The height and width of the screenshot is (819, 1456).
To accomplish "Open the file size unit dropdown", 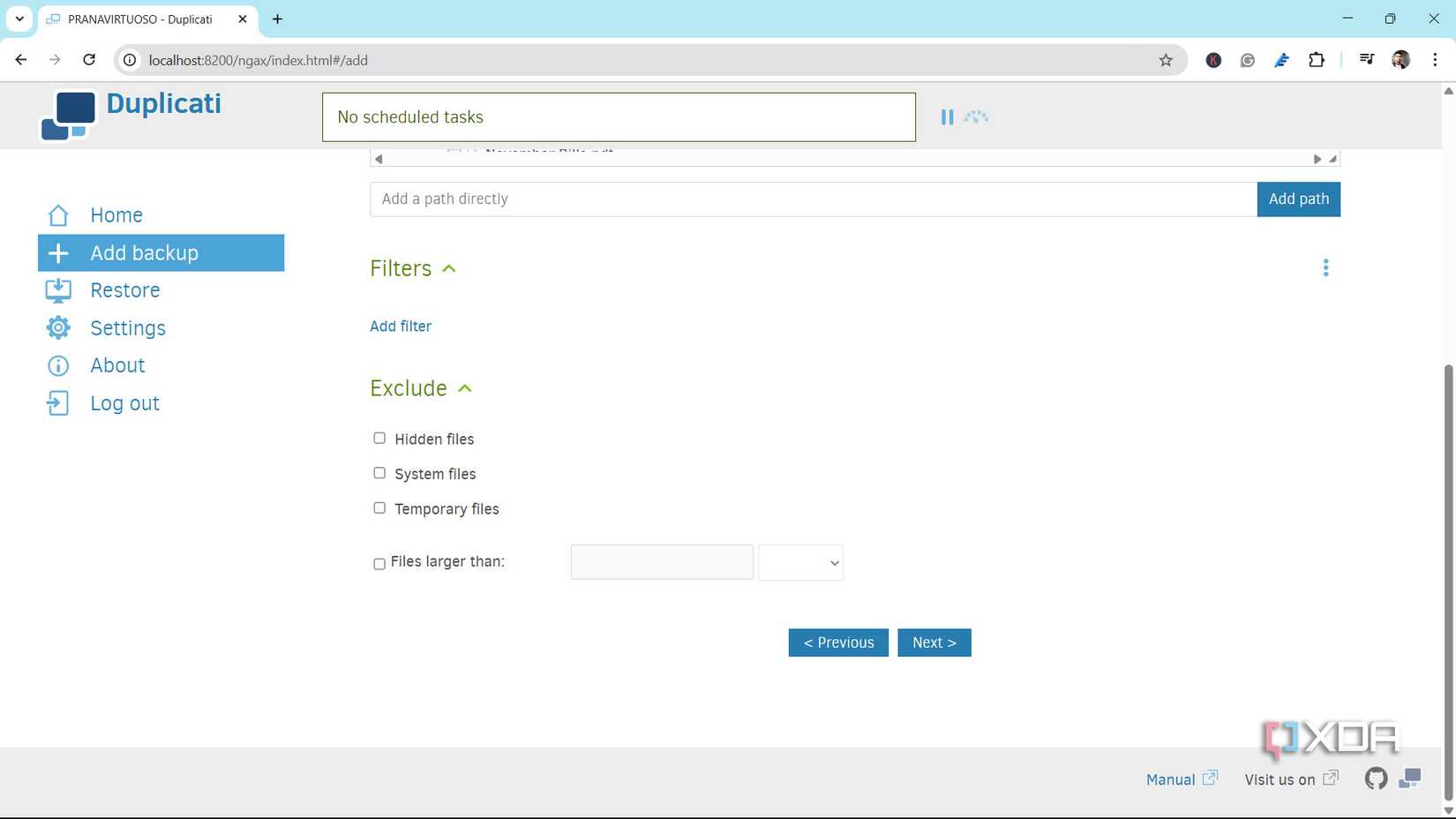I will 799,562.
